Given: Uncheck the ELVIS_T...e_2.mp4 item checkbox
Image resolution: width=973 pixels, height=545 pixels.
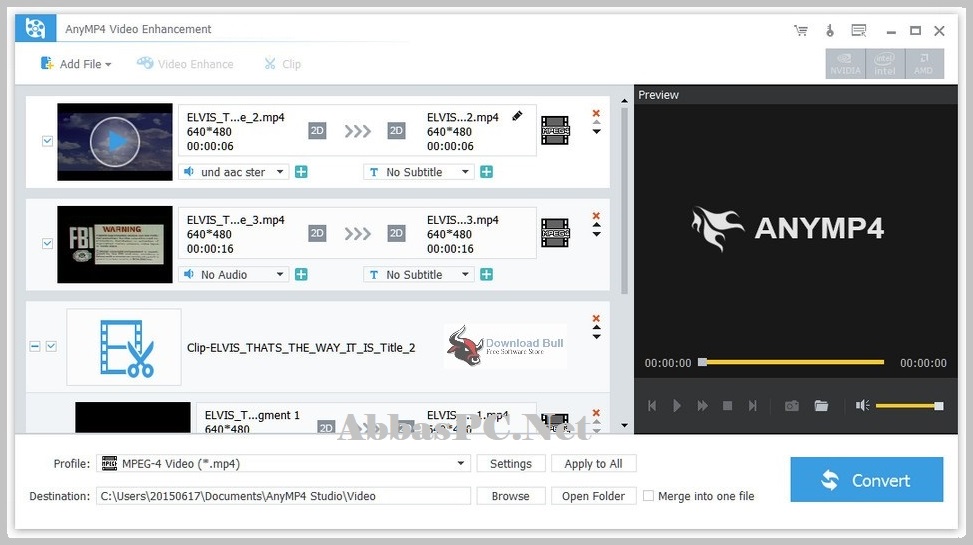Looking at the screenshot, I should pos(47,141).
